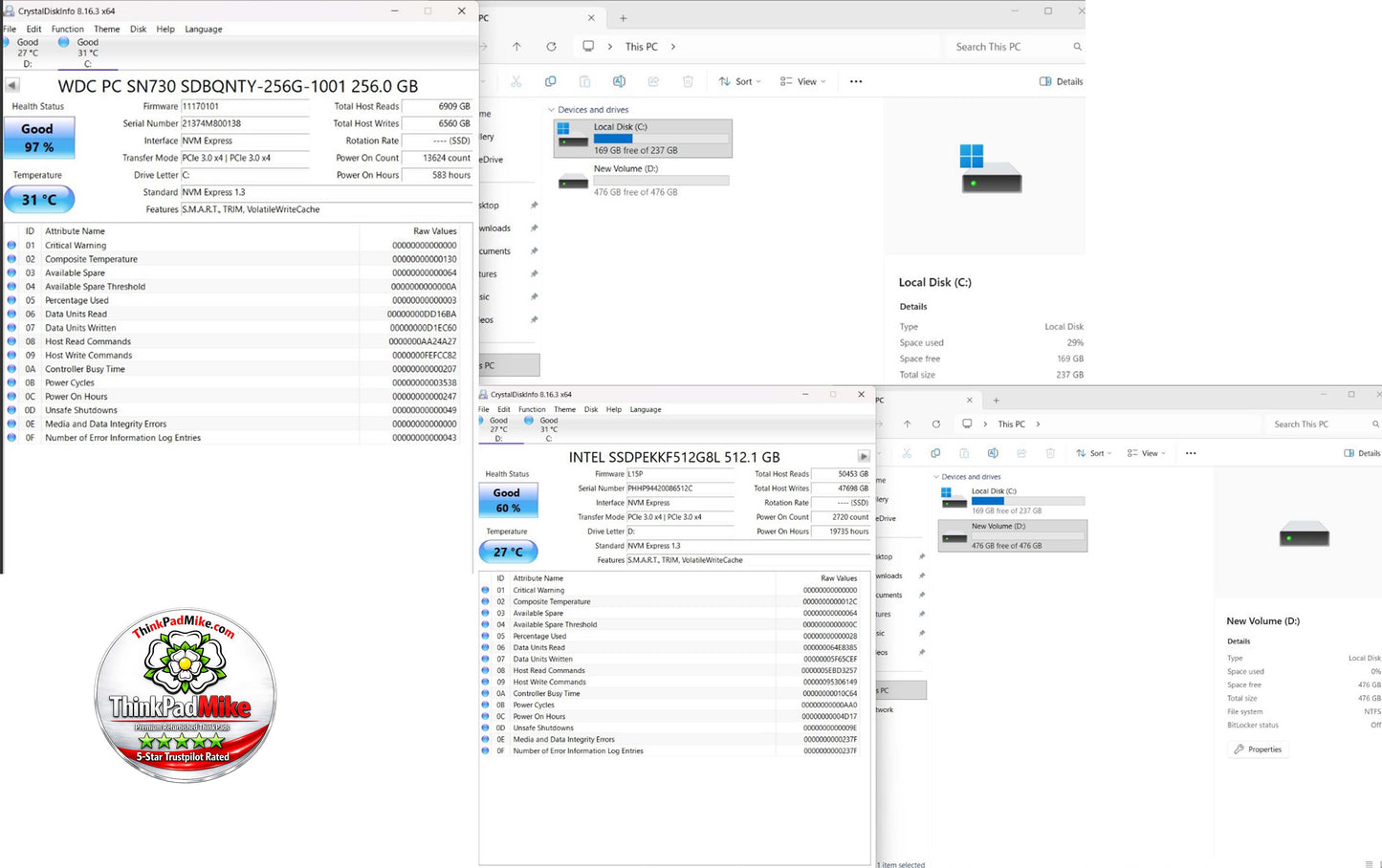Click Paste icon in Explorer with Local Disk selected
Viewport: 1382px width, 868px height.
(585, 81)
